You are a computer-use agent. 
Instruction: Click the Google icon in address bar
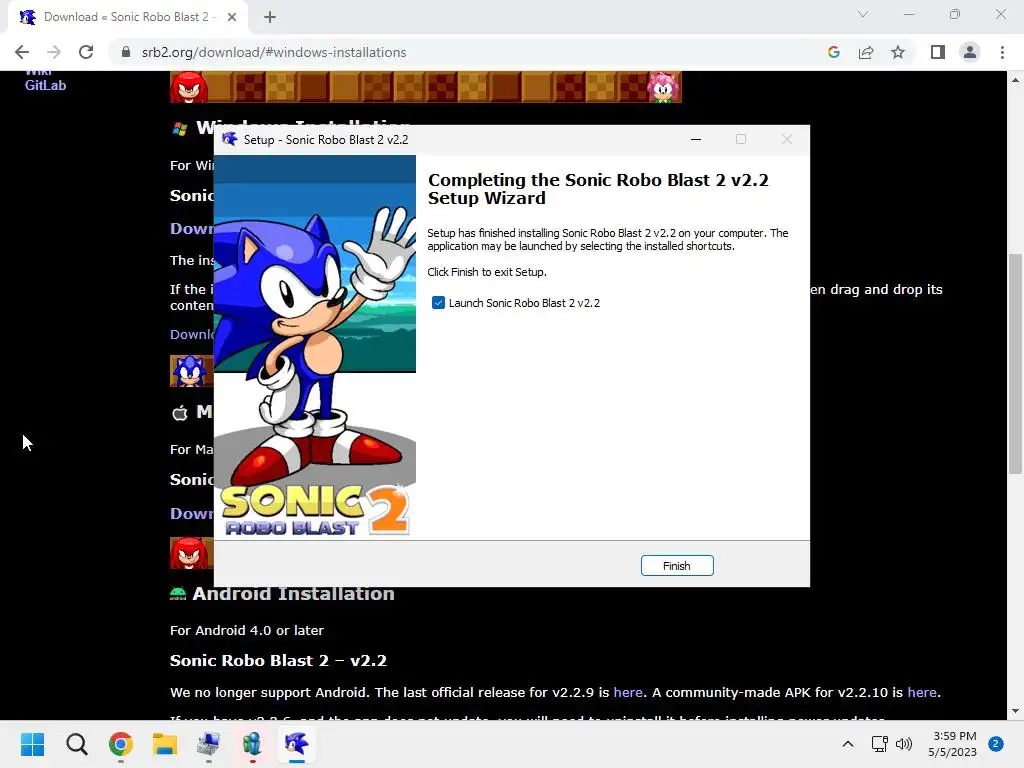[833, 52]
